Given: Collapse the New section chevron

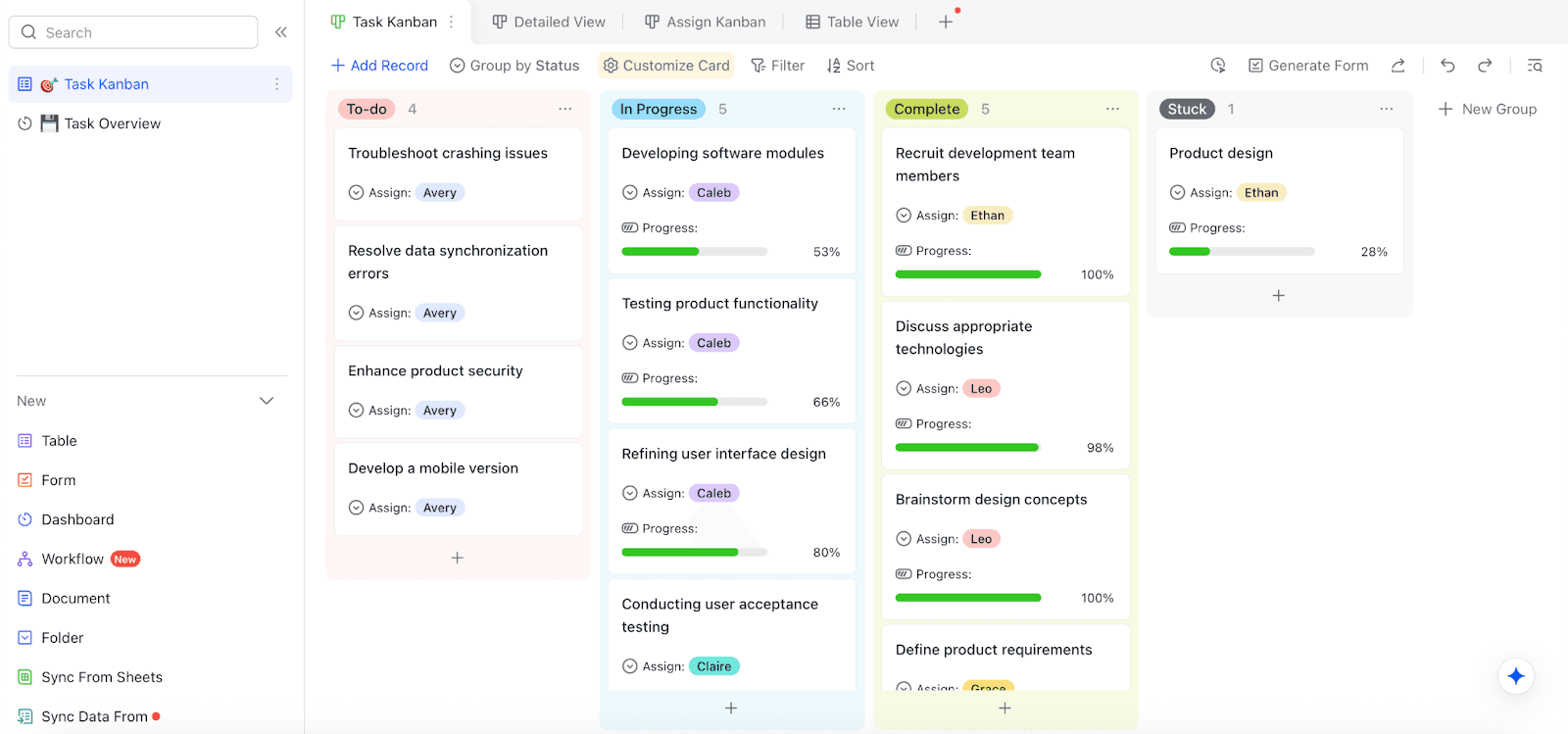Looking at the screenshot, I should (267, 401).
